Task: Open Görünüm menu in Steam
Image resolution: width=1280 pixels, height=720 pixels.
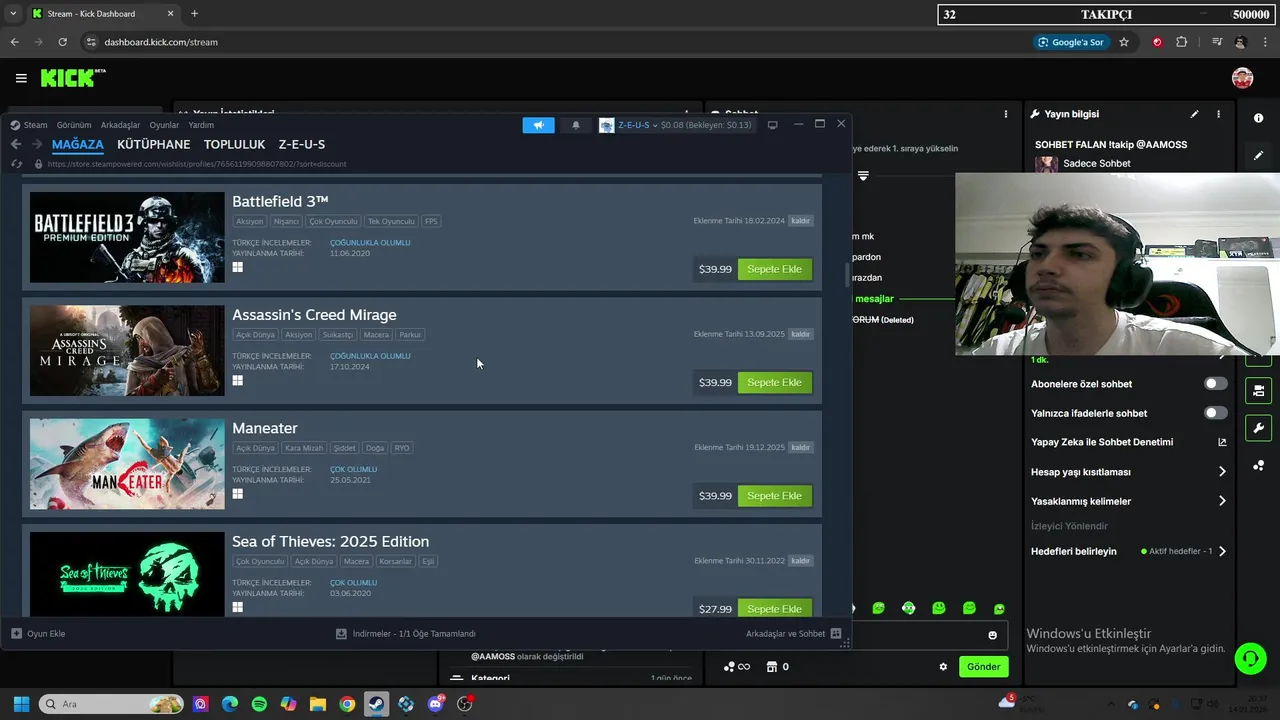Action: (74, 125)
